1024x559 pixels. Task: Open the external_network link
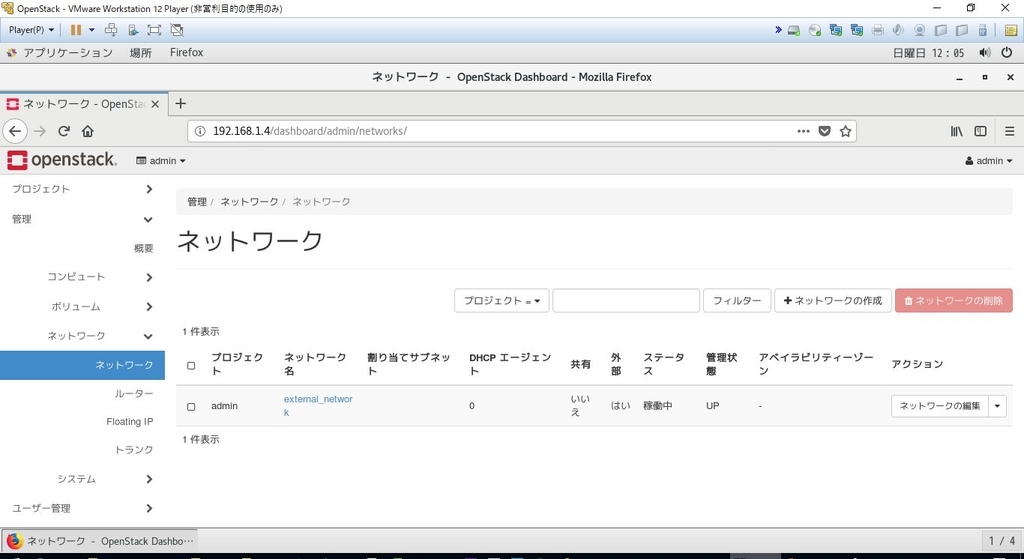pyautogui.click(x=318, y=406)
